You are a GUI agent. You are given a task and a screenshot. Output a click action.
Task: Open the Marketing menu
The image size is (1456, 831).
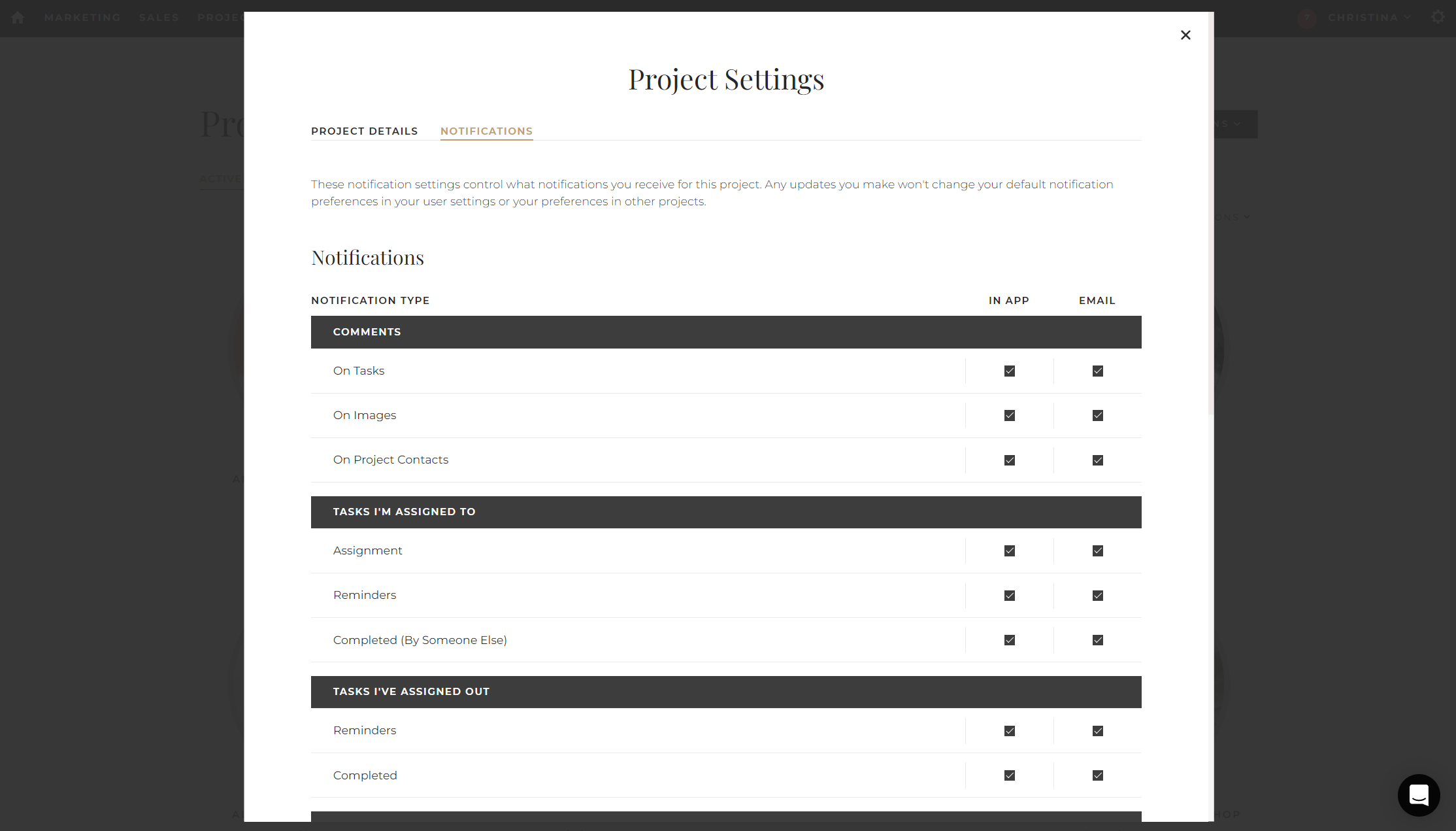[x=82, y=18]
